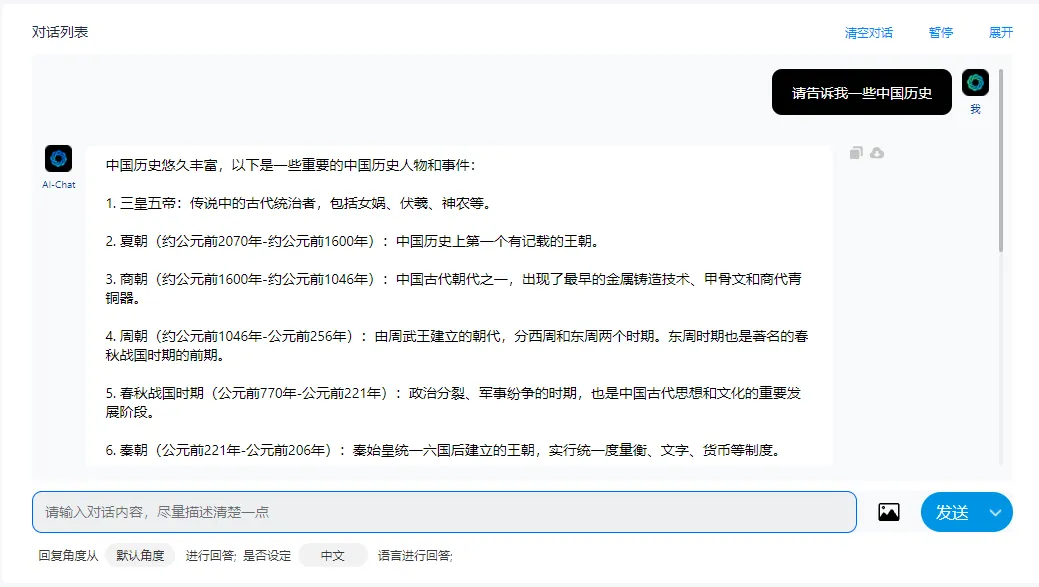The height and width of the screenshot is (587, 1039).
Task: Click the AI-Chat name label under avatar
Action: [59, 184]
